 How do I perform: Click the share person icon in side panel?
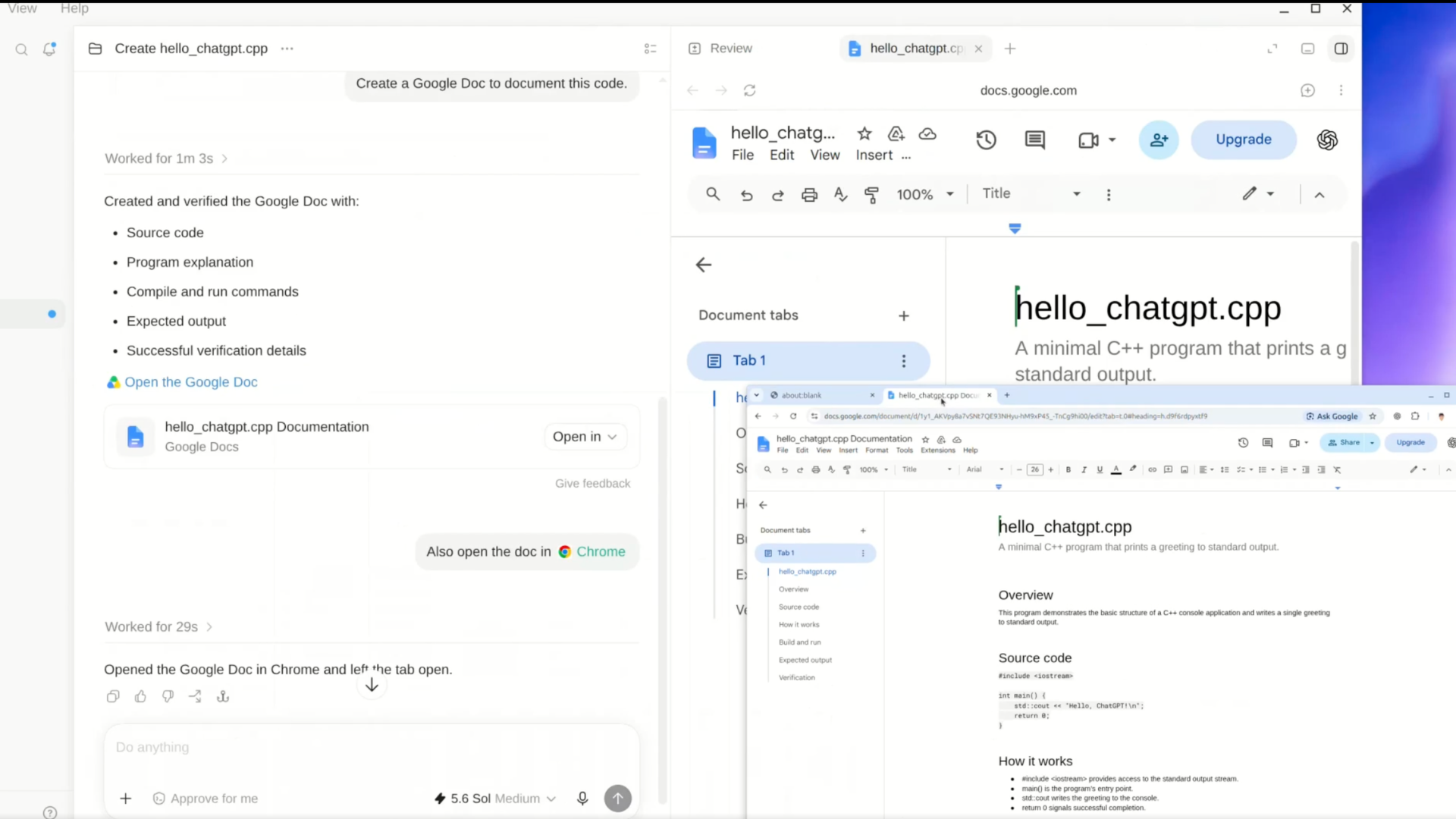tap(1159, 140)
